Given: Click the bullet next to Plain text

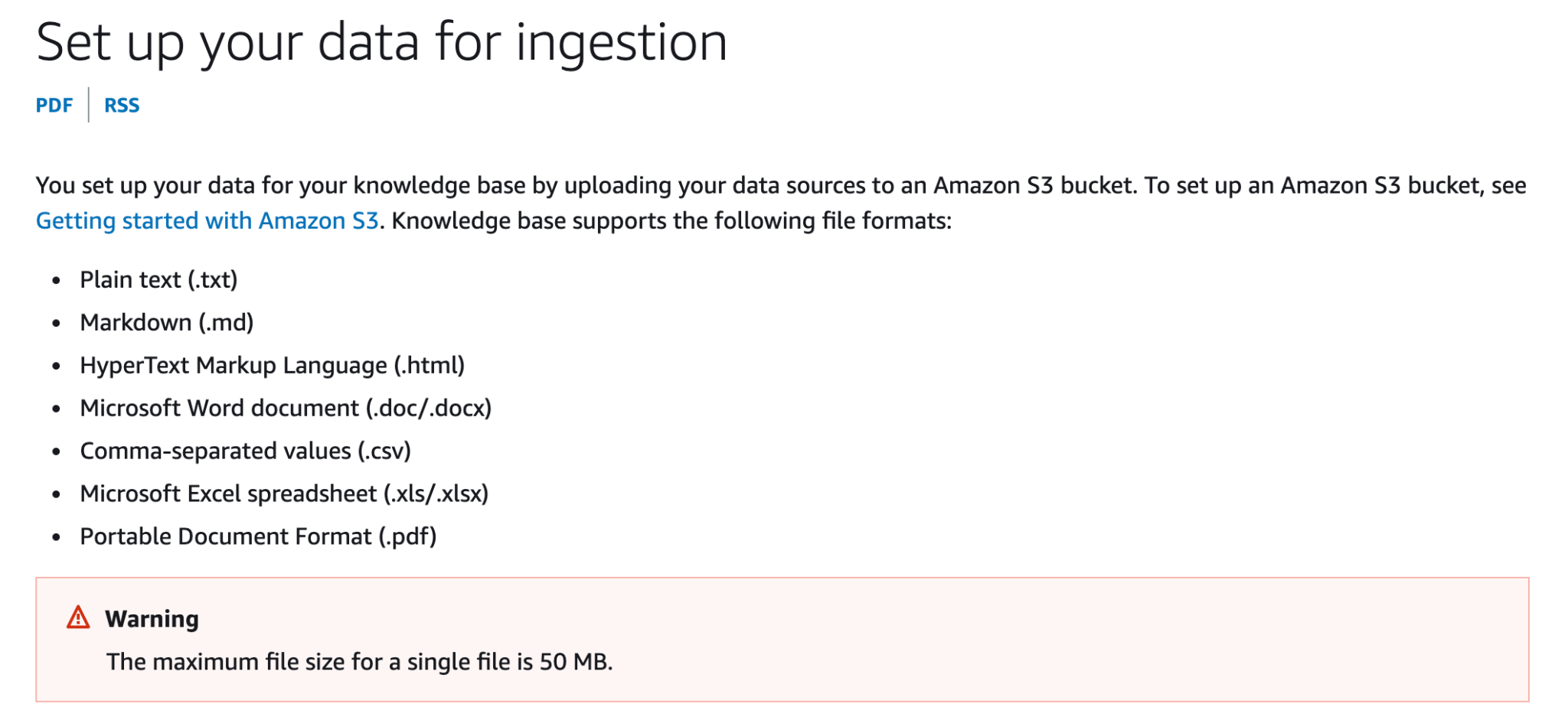Looking at the screenshot, I should point(57,279).
